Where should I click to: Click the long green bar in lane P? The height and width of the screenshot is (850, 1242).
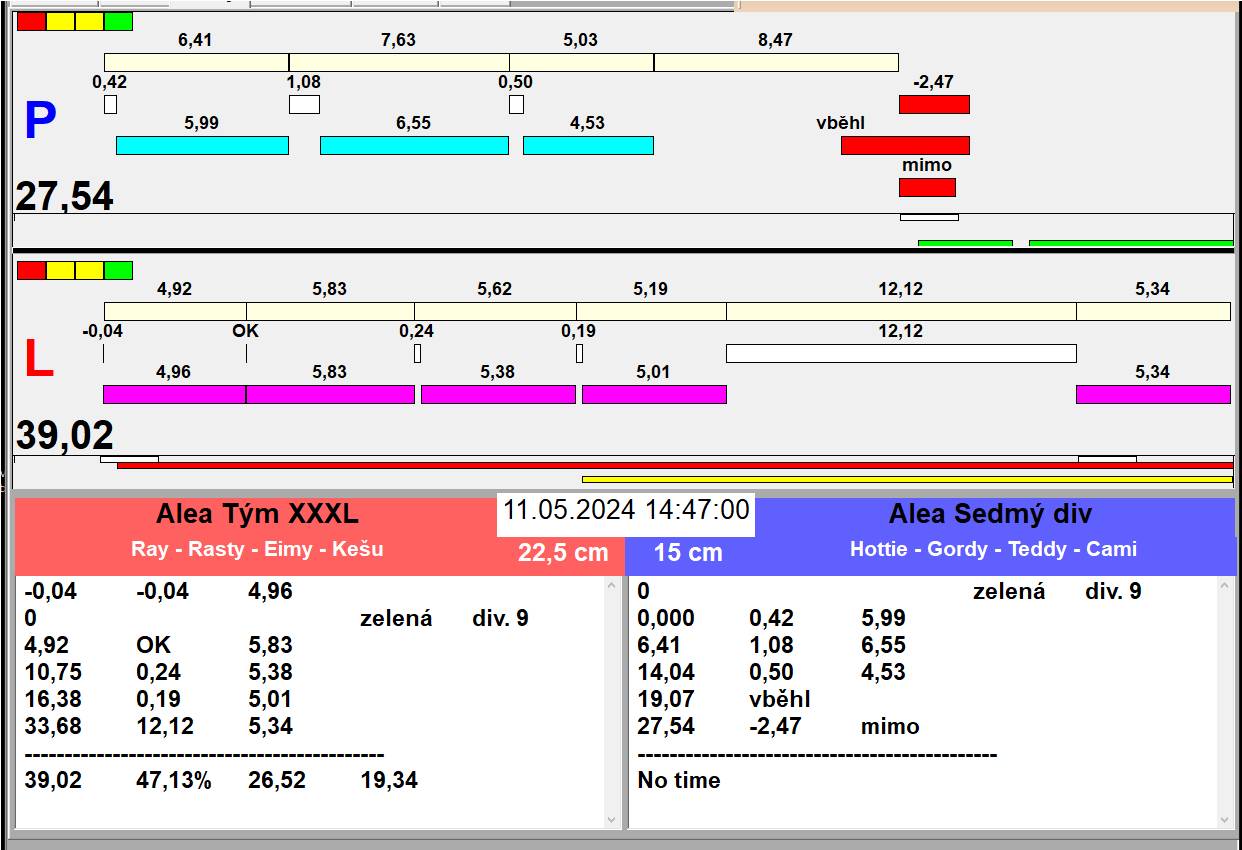coord(1131,243)
